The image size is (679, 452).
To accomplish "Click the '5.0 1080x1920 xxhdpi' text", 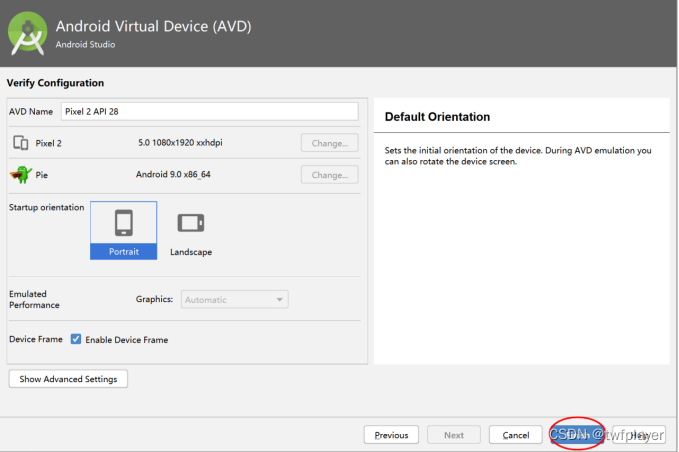I will pyautogui.click(x=180, y=142).
